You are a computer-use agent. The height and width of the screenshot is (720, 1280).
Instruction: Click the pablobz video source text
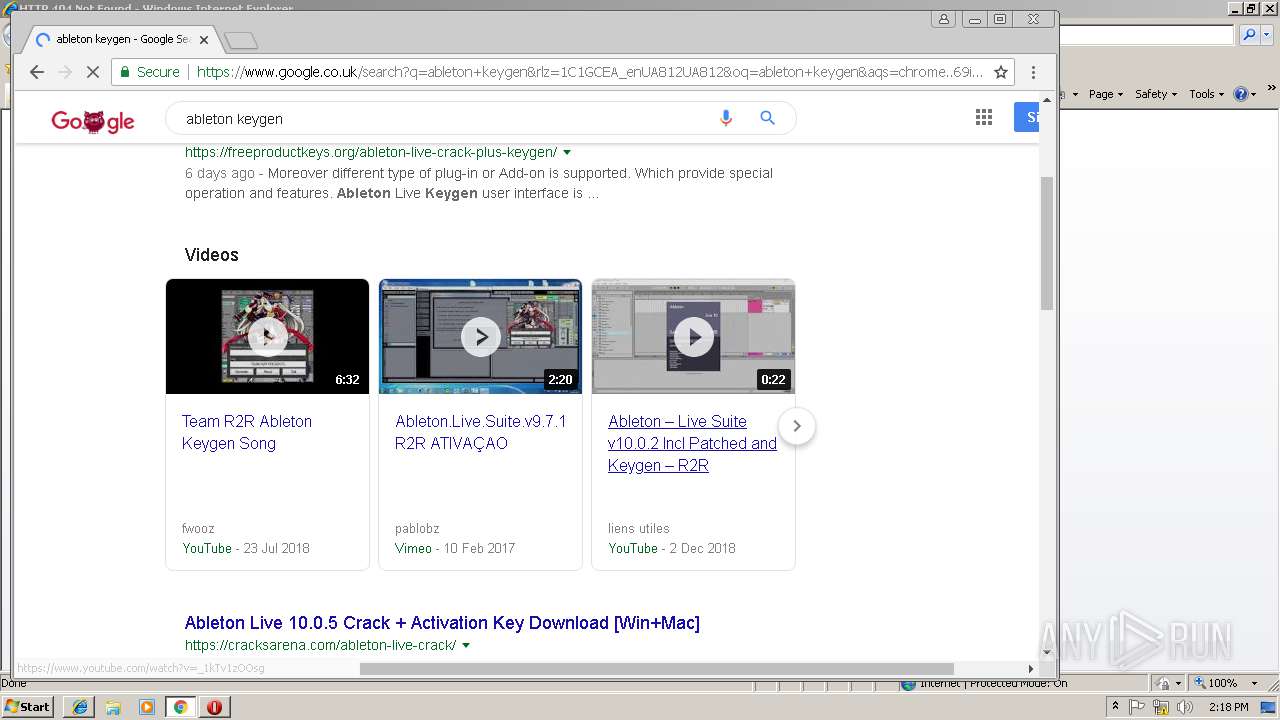[417, 528]
